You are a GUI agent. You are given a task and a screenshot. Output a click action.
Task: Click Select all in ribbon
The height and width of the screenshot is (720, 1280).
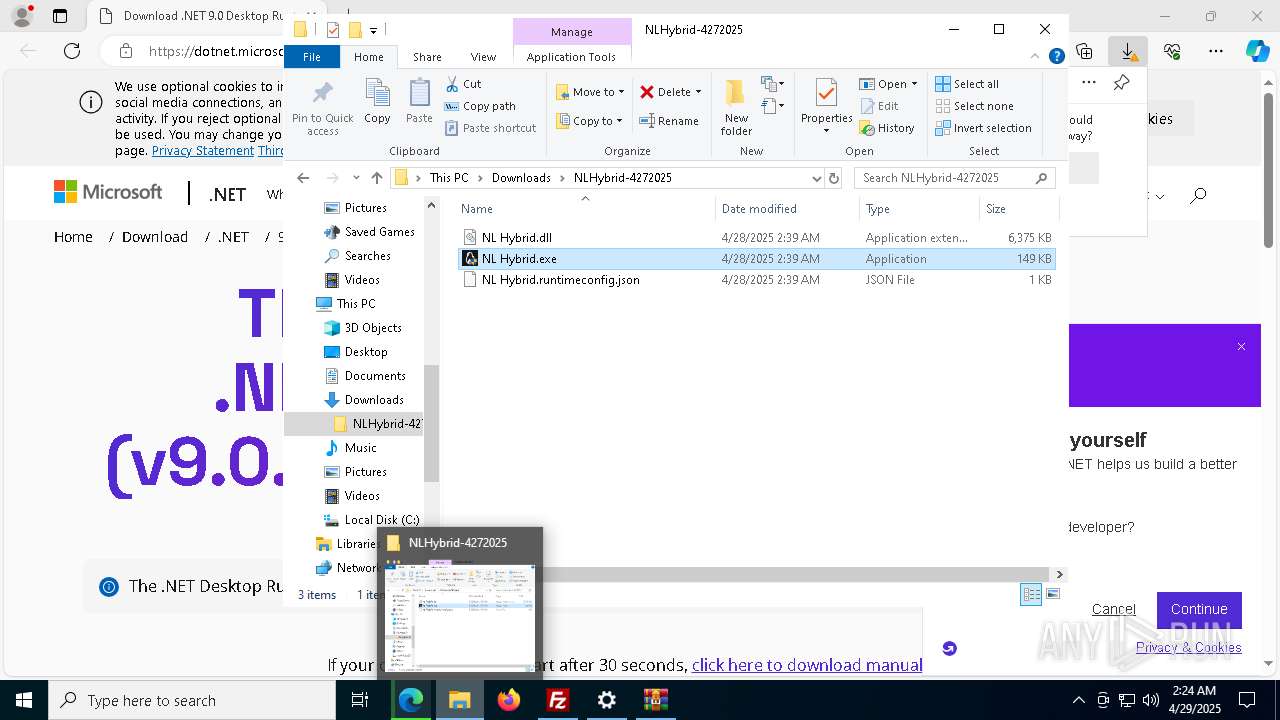click(x=967, y=84)
